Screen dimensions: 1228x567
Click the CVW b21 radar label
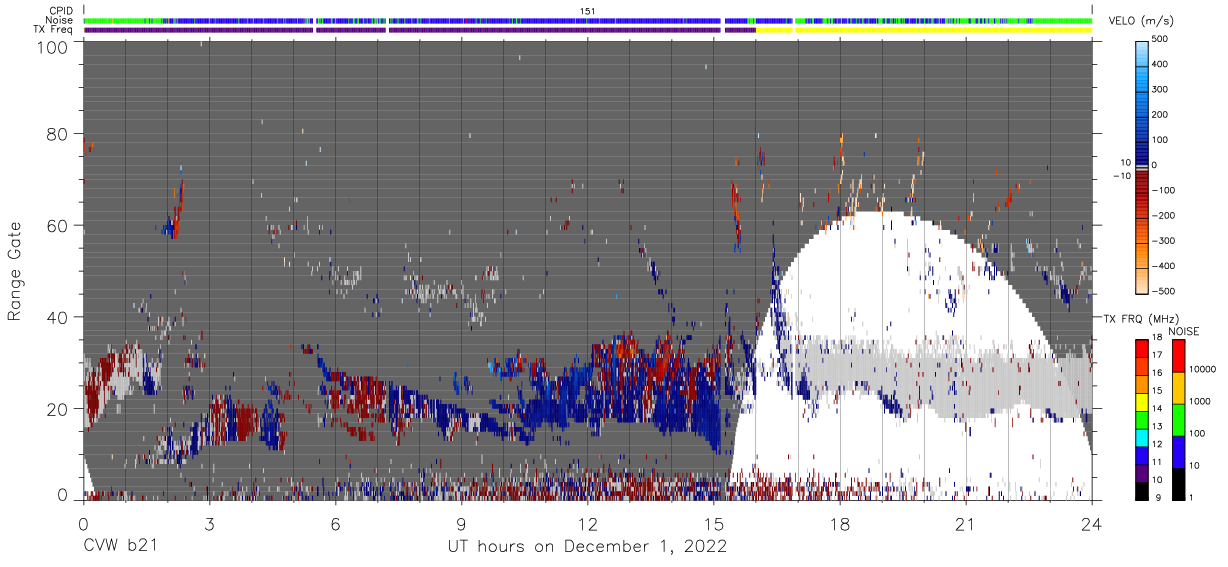[x=120, y=547]
